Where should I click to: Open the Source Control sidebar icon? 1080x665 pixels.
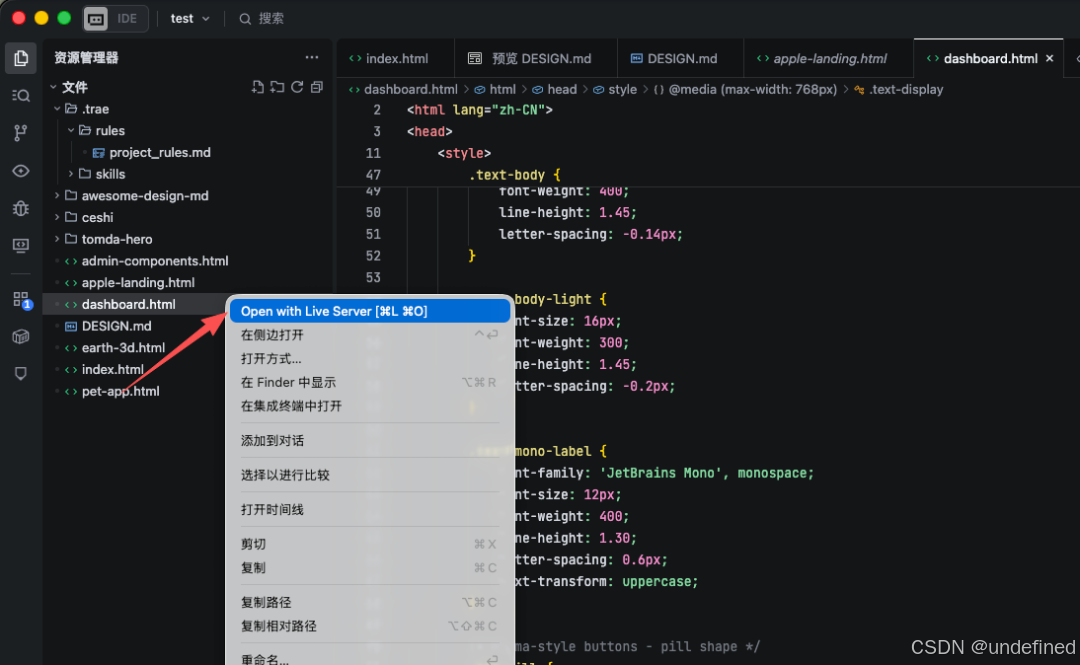(20, 132)
